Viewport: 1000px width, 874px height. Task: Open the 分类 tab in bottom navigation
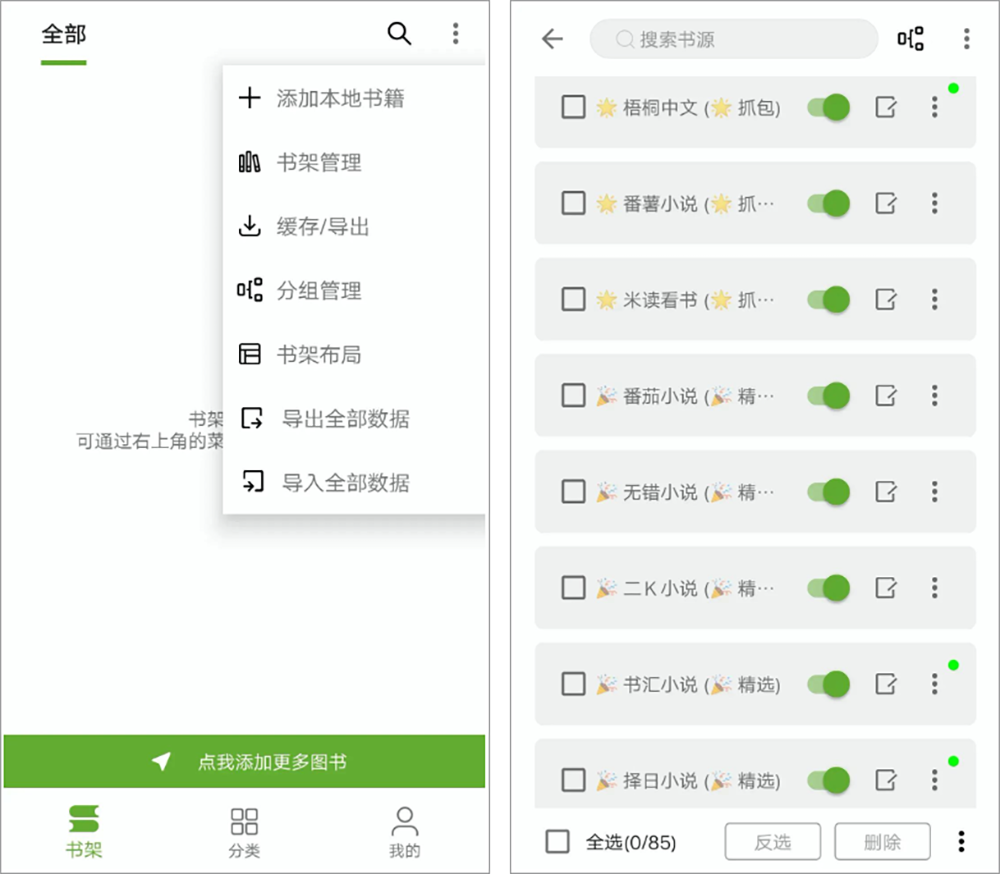(x=243, y=831)
